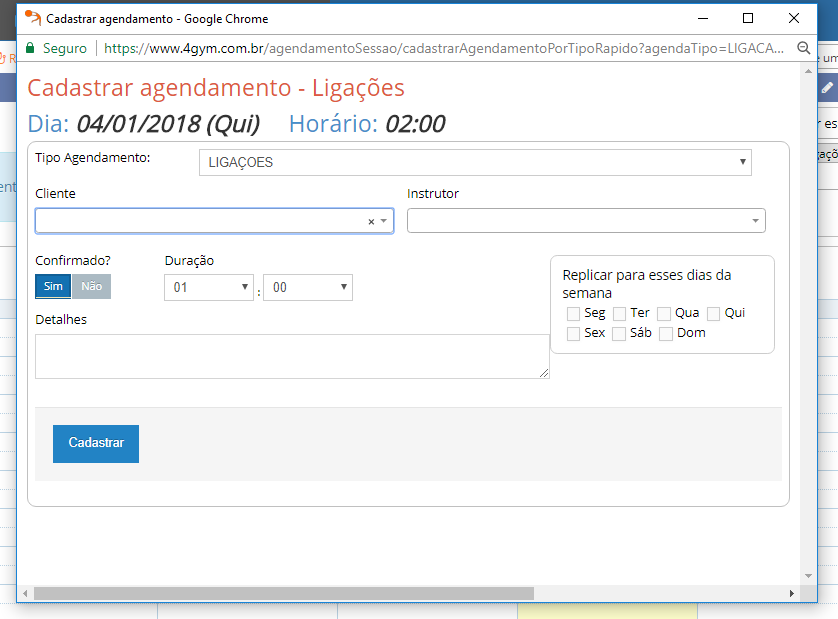Click the zoom magnifier icon in address bar
Viewport: 838px width, 619px height.
point(803,48)
